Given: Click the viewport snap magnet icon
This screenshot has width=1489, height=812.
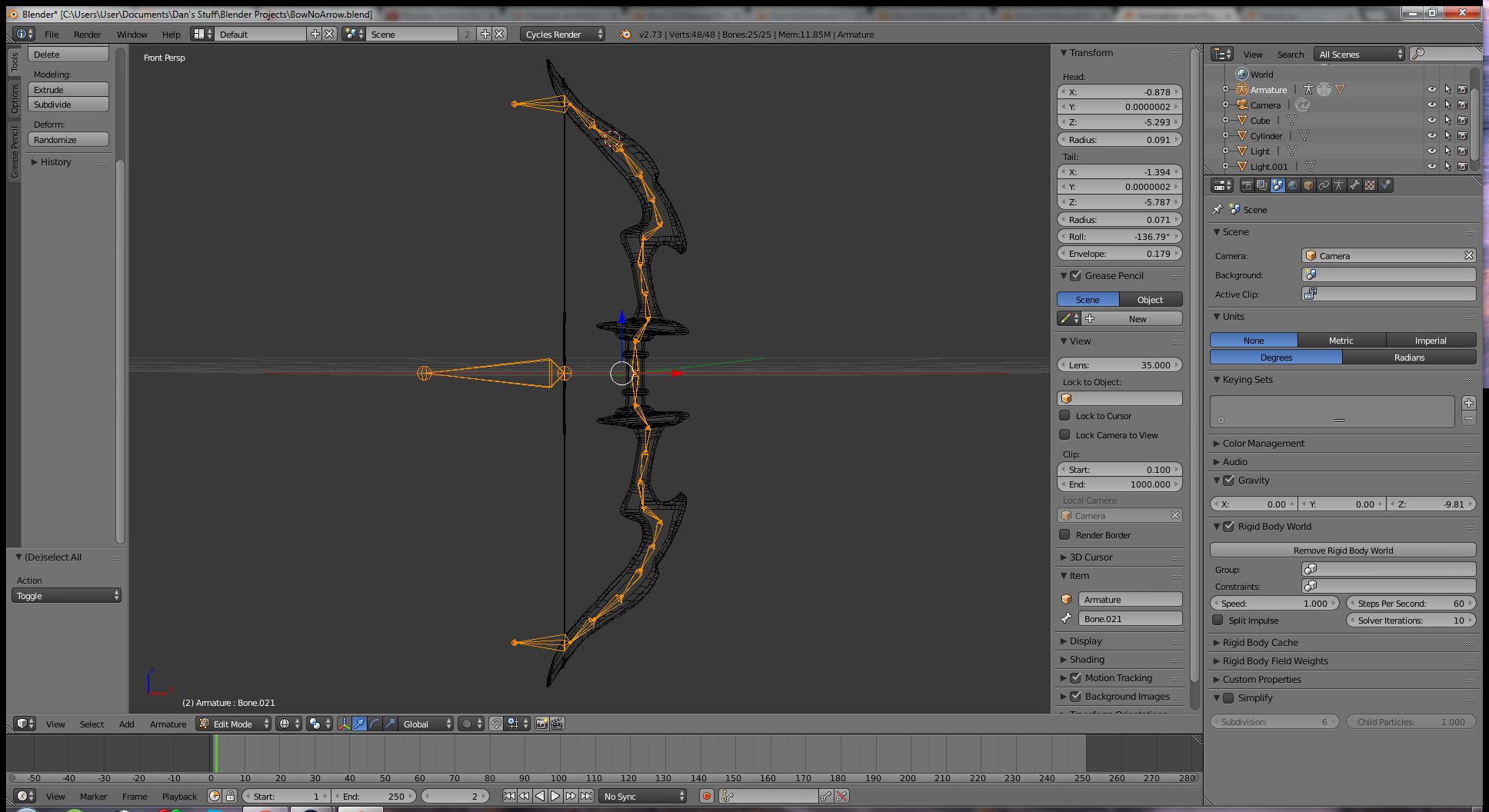Looking at the screenshot, I should (496, 724).
